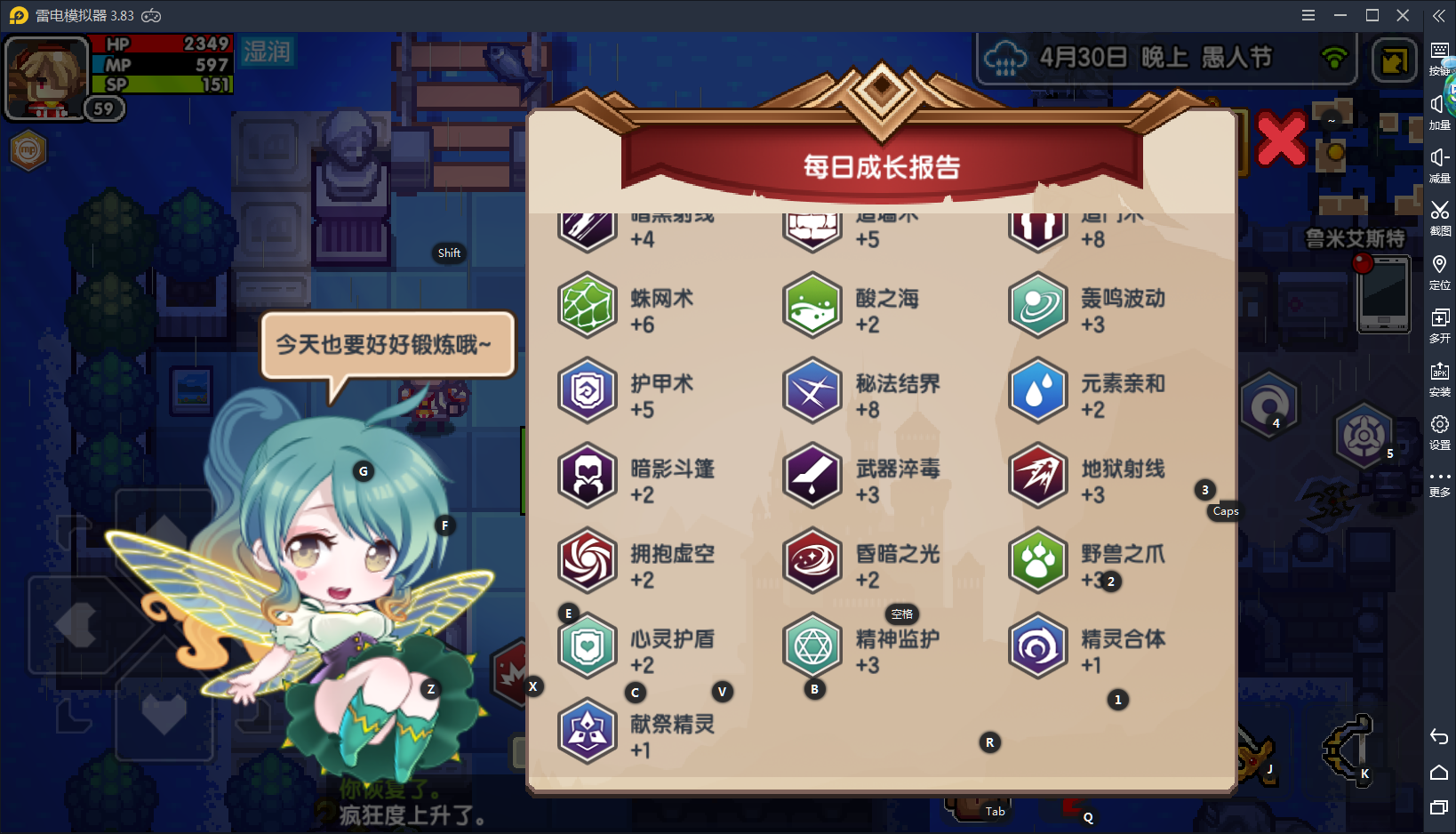The image size is (1456, 834).
Task: Select the 精灵合体 spiral skill icon
Action: point(1038,646)
